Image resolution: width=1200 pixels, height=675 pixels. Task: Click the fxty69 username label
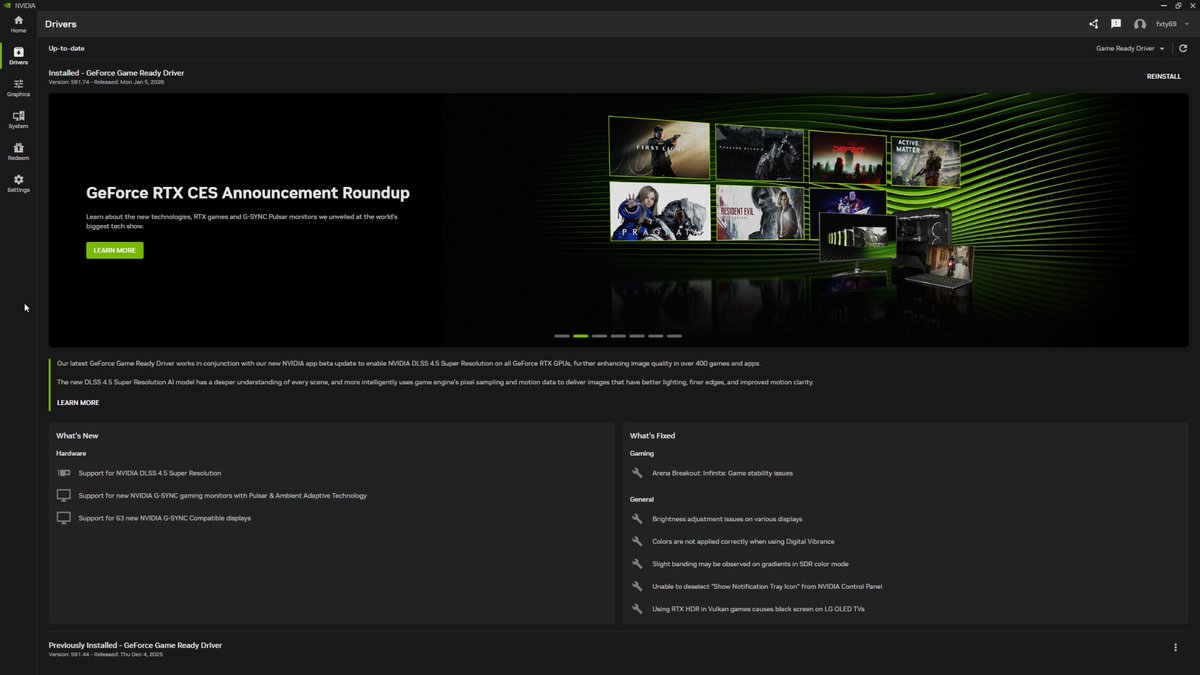coord(1166,24)
